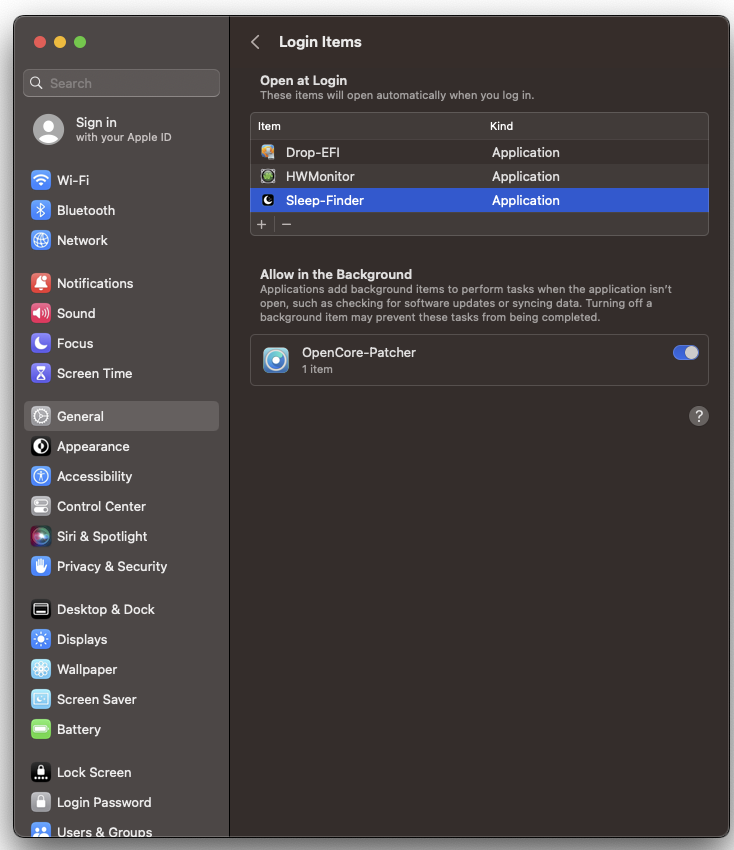Go back using the chevron arrow

pos(255,42)
